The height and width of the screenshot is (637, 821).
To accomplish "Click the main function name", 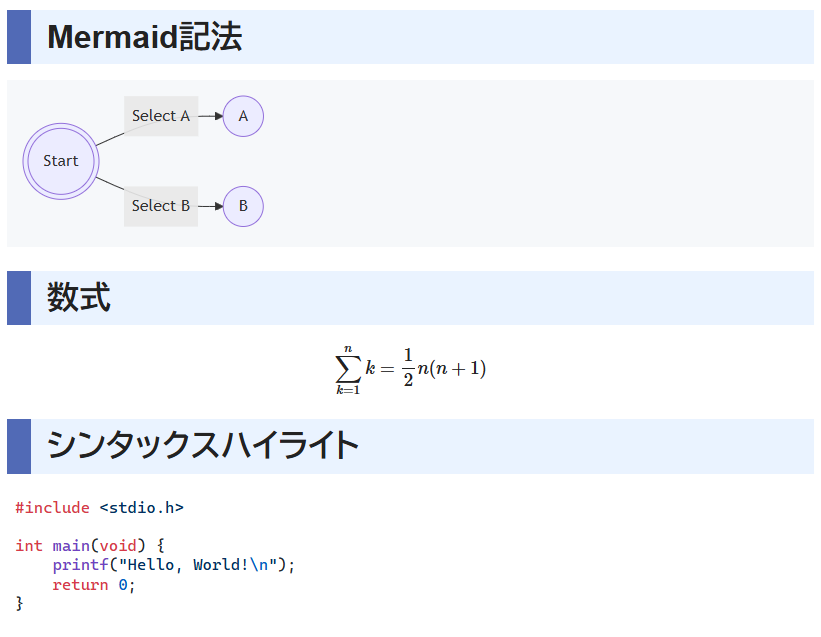I will coord(71,546).
